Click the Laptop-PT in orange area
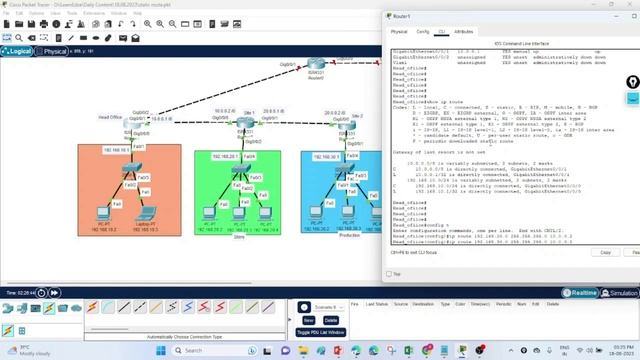 click(x=146, y=213)
